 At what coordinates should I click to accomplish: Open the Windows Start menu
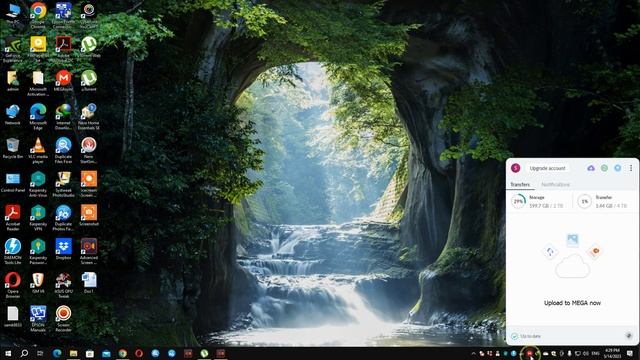click(8, 353)
